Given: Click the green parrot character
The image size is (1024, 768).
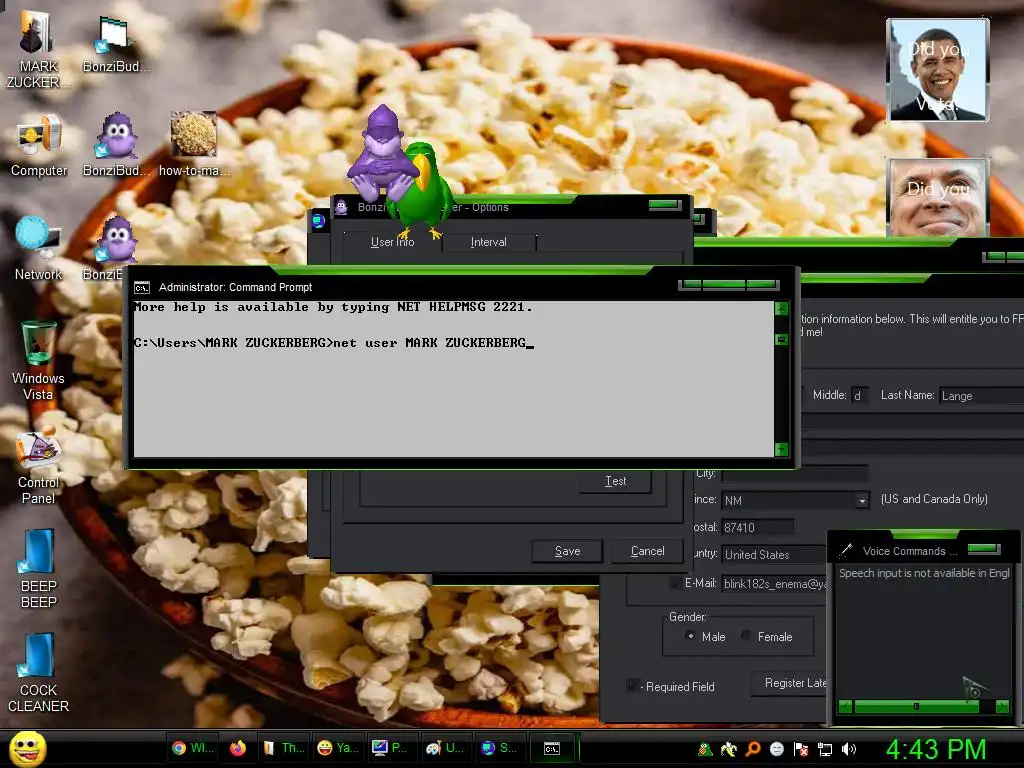Looking at the screenshot, I should [423, 191].
